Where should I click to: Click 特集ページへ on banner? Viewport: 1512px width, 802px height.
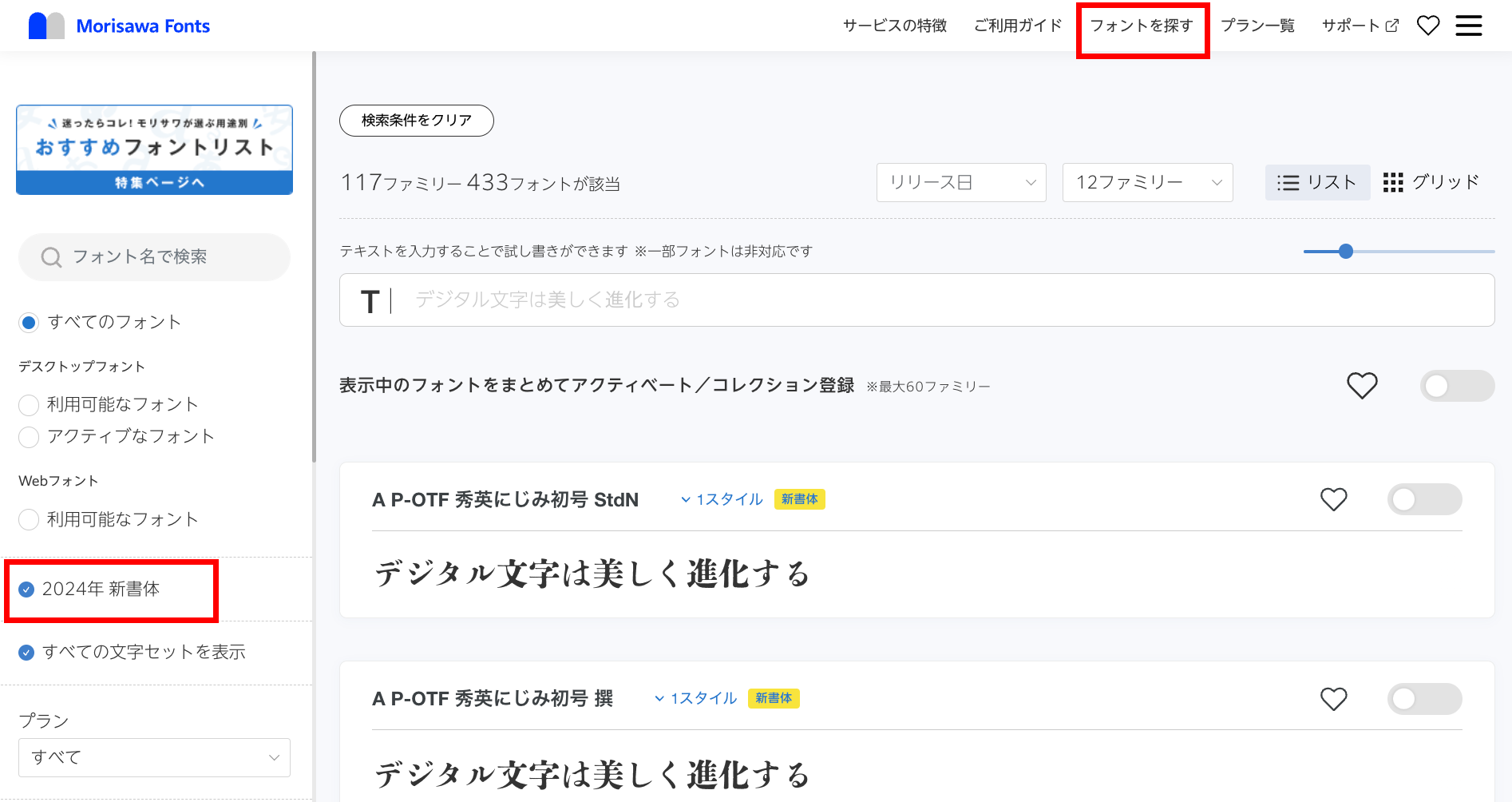[154, 183]
